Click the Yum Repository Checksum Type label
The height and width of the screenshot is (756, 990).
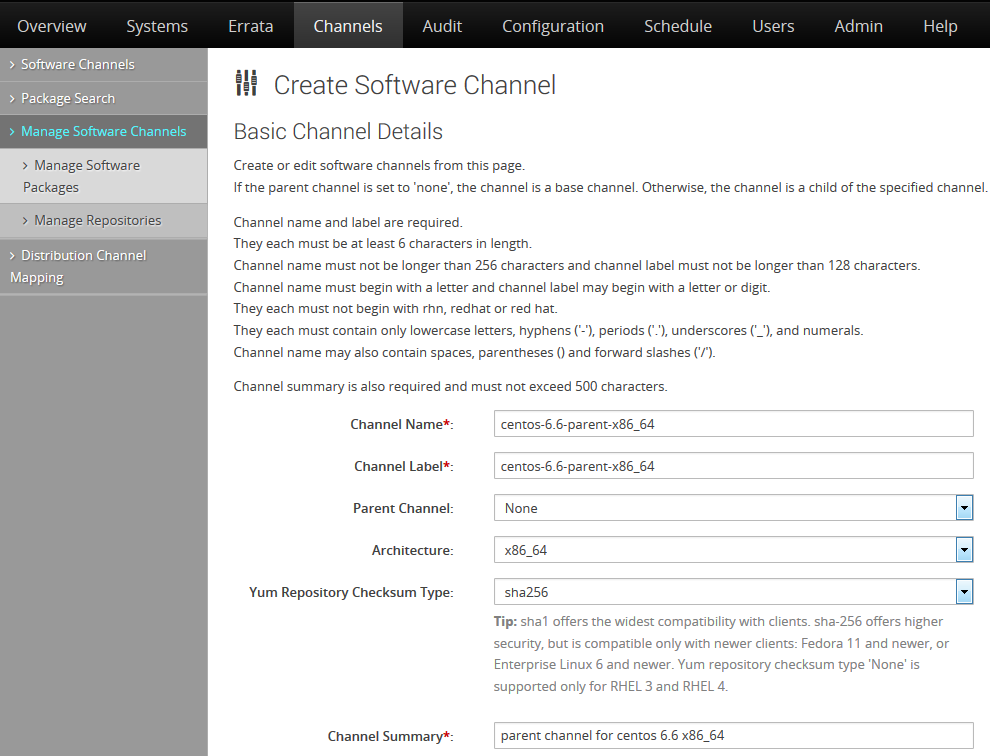tap(351, 592)
